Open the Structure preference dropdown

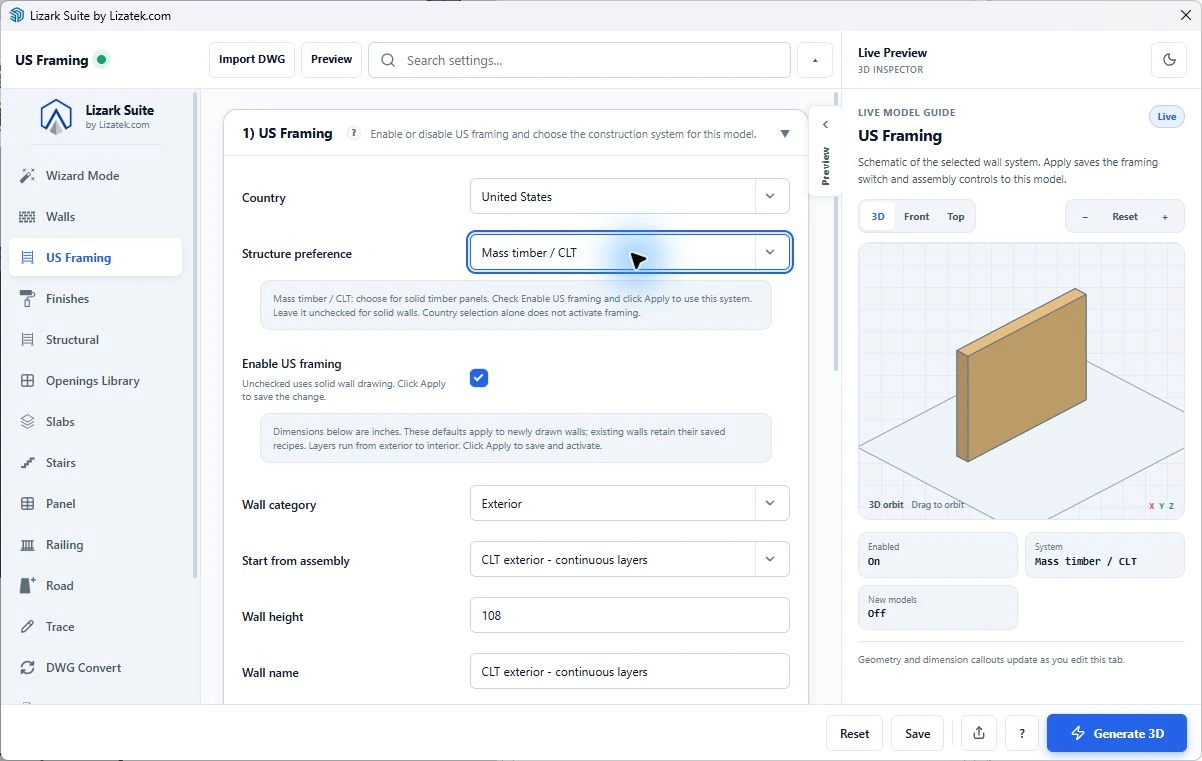tap(629, 253)
